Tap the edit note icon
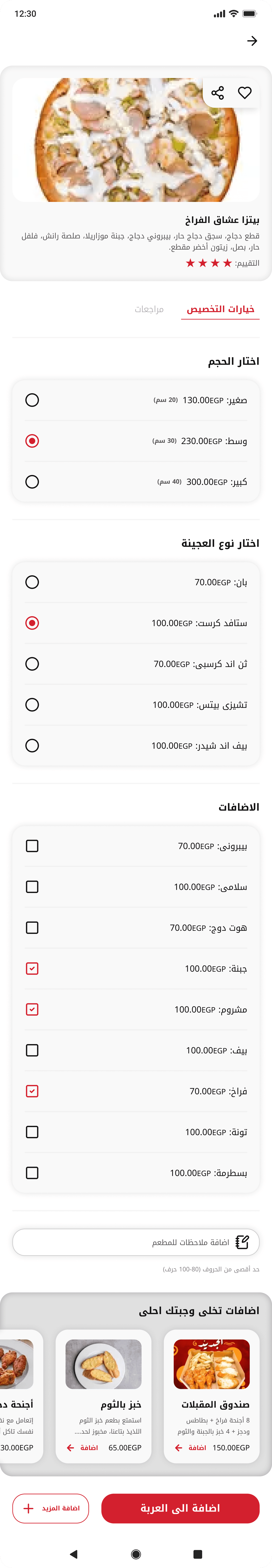 tap(242, 1242)
